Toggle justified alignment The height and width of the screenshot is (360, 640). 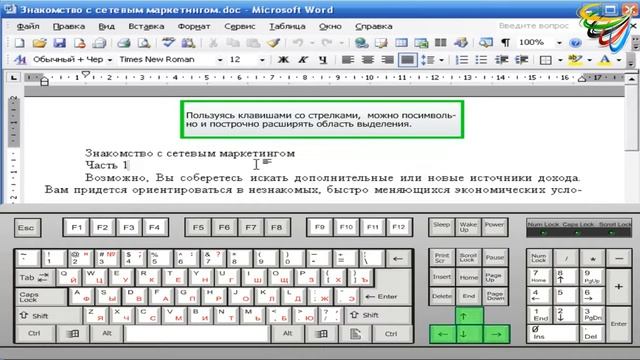click(x=407, y=60)
